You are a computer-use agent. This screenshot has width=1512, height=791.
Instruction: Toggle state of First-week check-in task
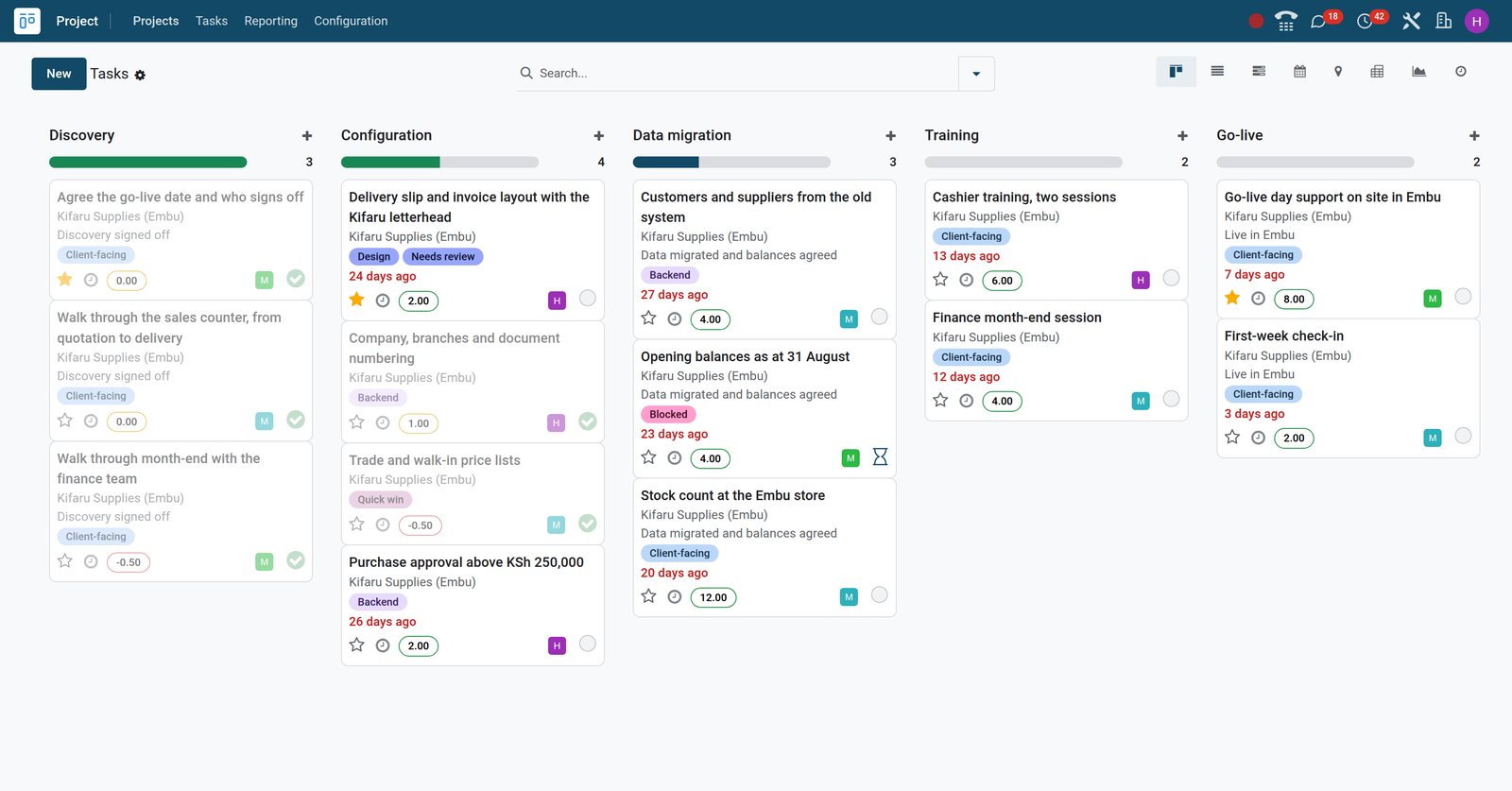[1463, 436]
